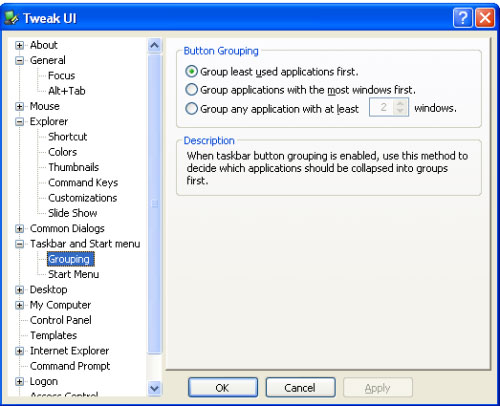
Task: Expand the My Computer tree node
Action: (20, 305)
